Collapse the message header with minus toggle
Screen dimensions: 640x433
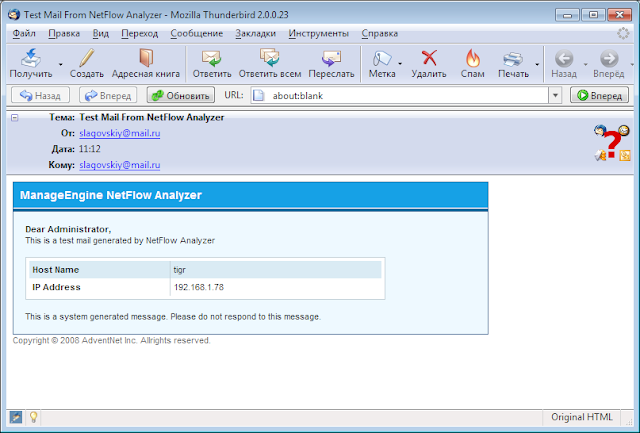tap(15, 118)
